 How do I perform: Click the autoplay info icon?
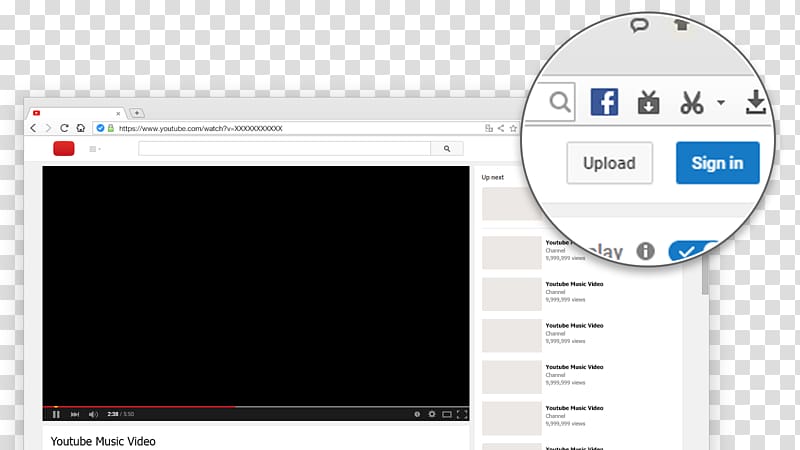click(645, 251)
